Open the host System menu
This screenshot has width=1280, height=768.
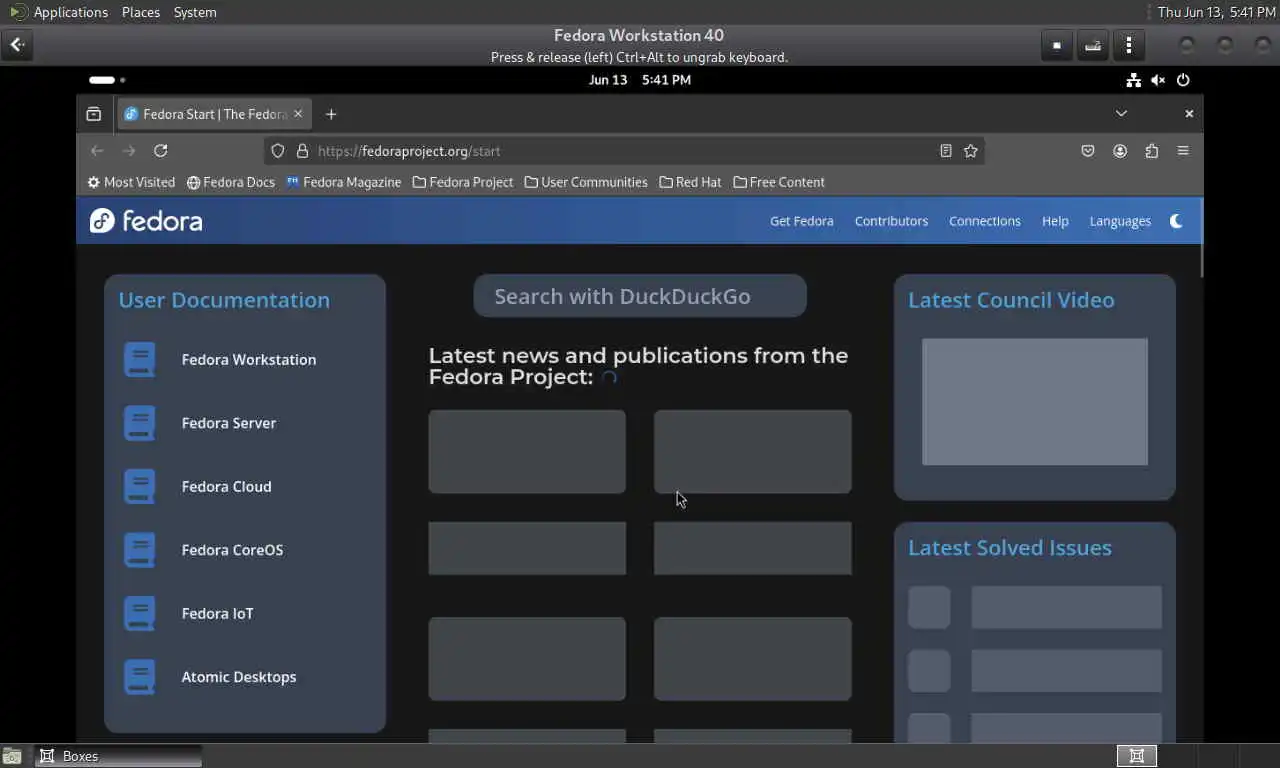195,12
